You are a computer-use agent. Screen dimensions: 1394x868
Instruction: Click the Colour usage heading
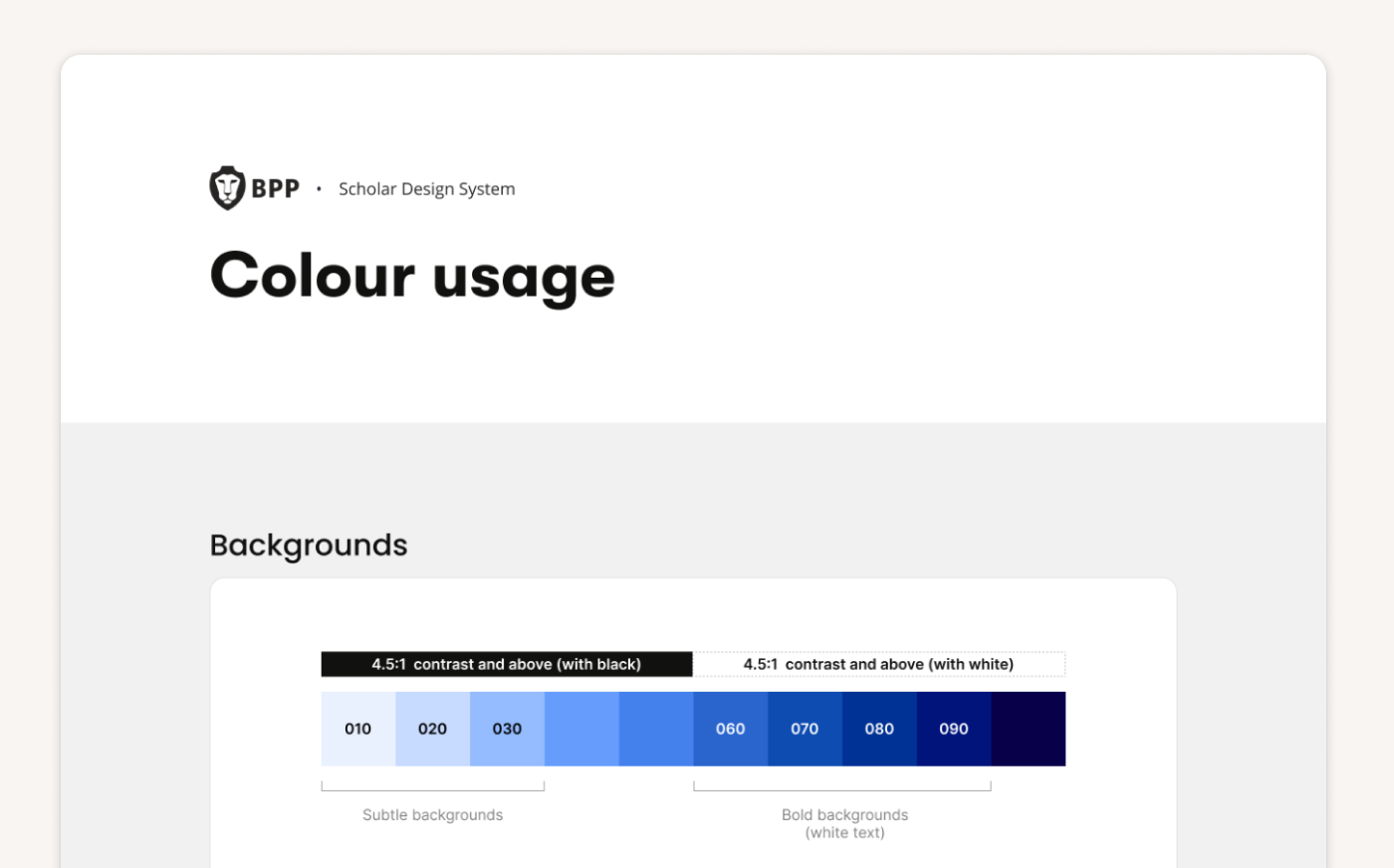[x=412, y=276]
